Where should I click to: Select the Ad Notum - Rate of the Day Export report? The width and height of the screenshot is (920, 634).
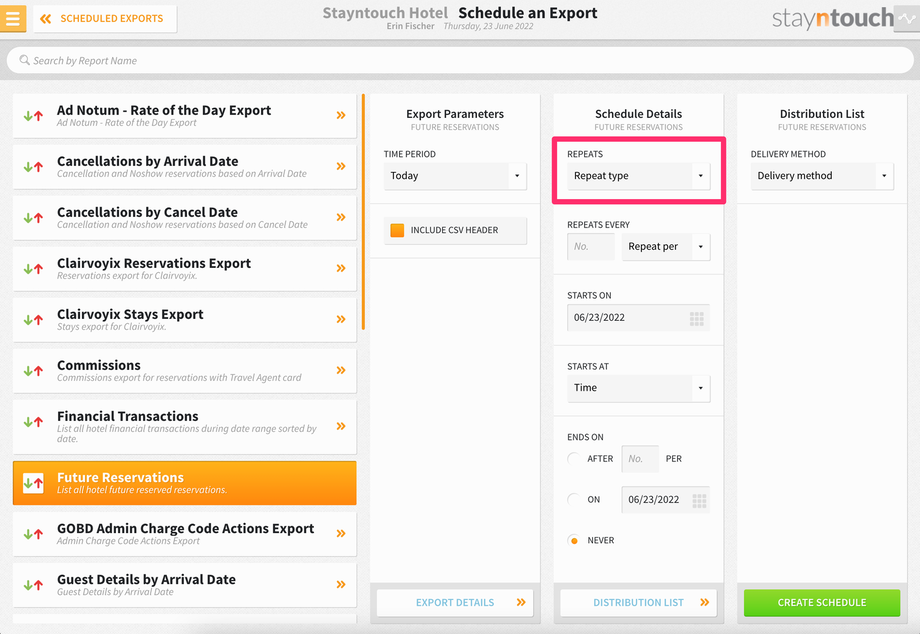coord(185,116)
